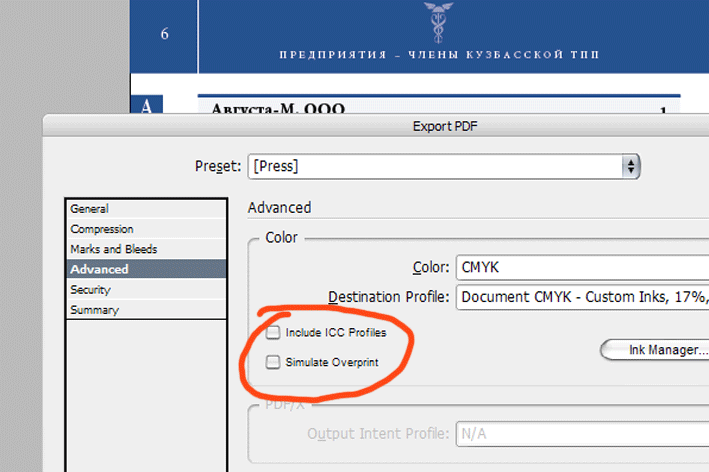Show the Summary section
The image size is (709, 472).
(146, 310)
